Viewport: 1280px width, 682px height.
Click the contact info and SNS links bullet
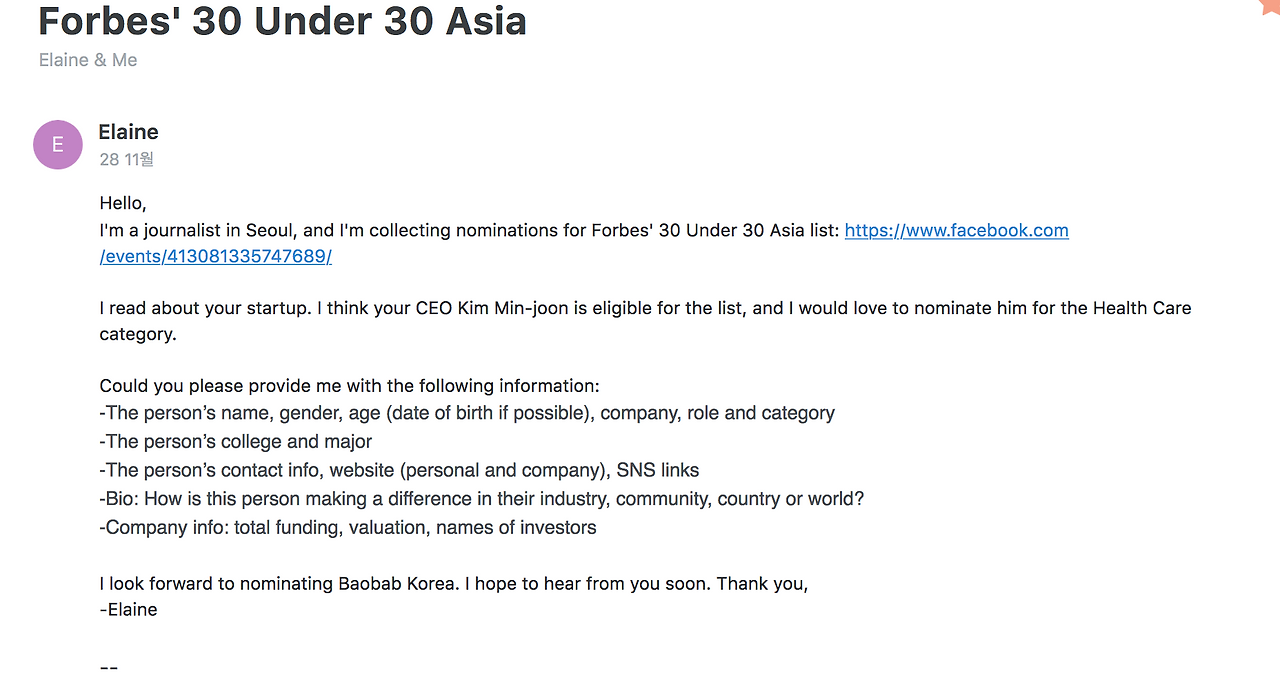tap(399, 471)
